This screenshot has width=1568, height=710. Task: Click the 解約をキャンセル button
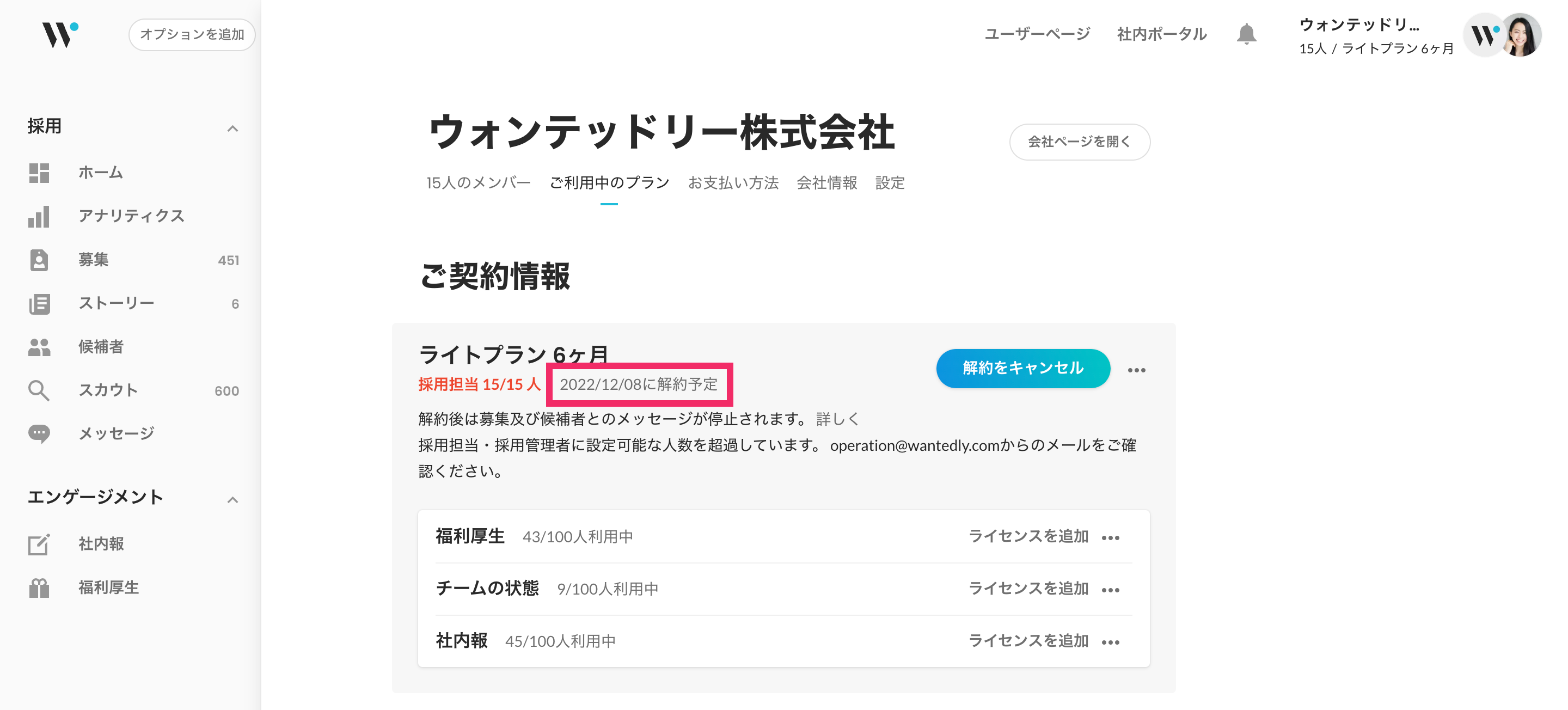[x=1022, y=369]
